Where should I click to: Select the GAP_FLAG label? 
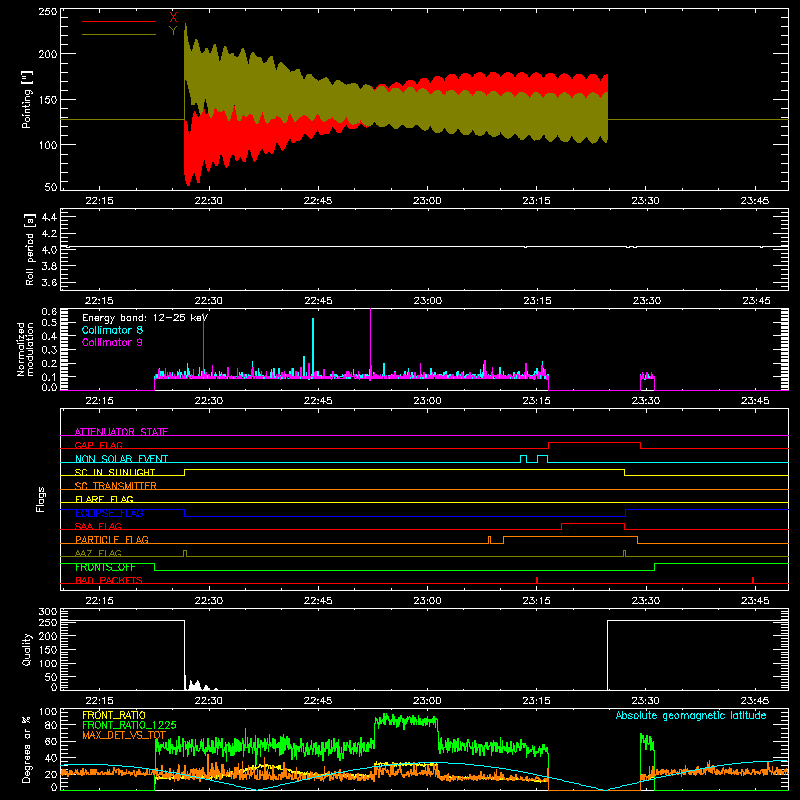point(98,445)
